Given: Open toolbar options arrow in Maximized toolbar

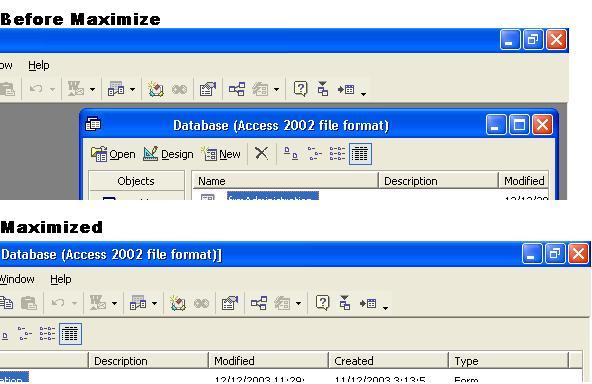Looking at the screenshot, I should coord(385,308).
